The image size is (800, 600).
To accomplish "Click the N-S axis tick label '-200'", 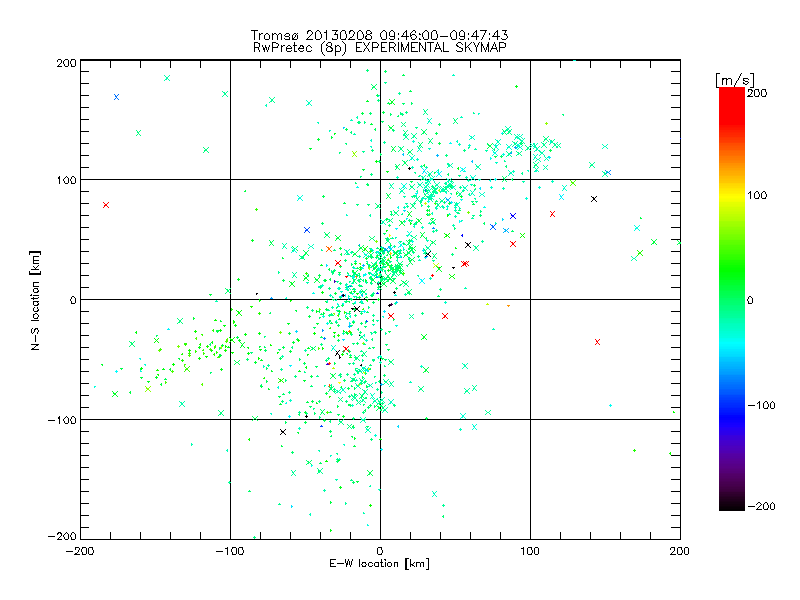I will click(x=62, y=536).
